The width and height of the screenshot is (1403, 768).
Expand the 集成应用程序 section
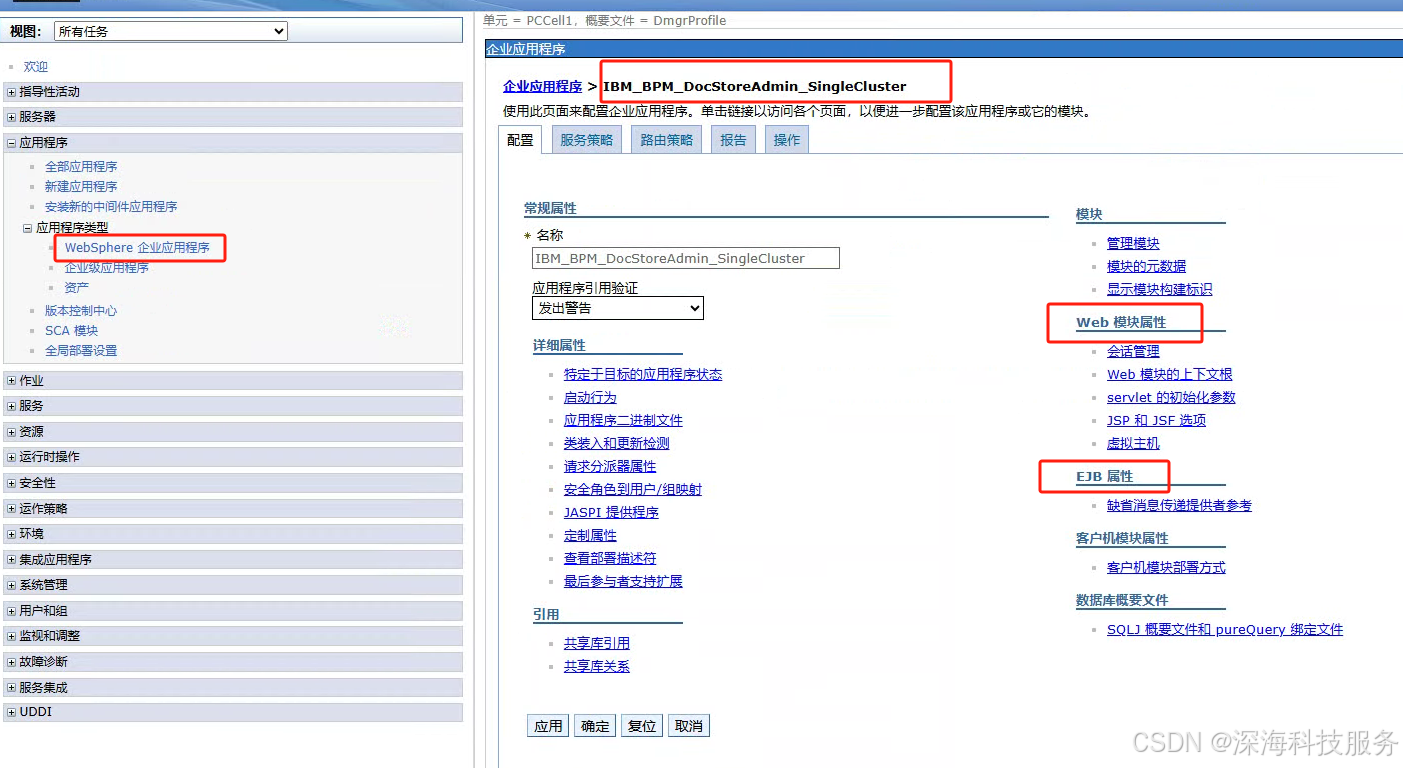pyautogui.click(x=12, y=560)
